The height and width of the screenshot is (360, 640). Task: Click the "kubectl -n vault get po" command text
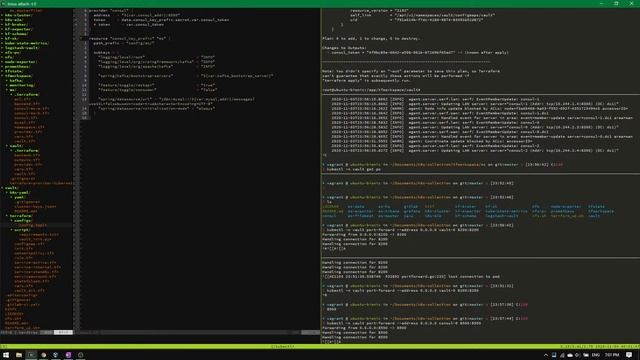click(353, 169)
